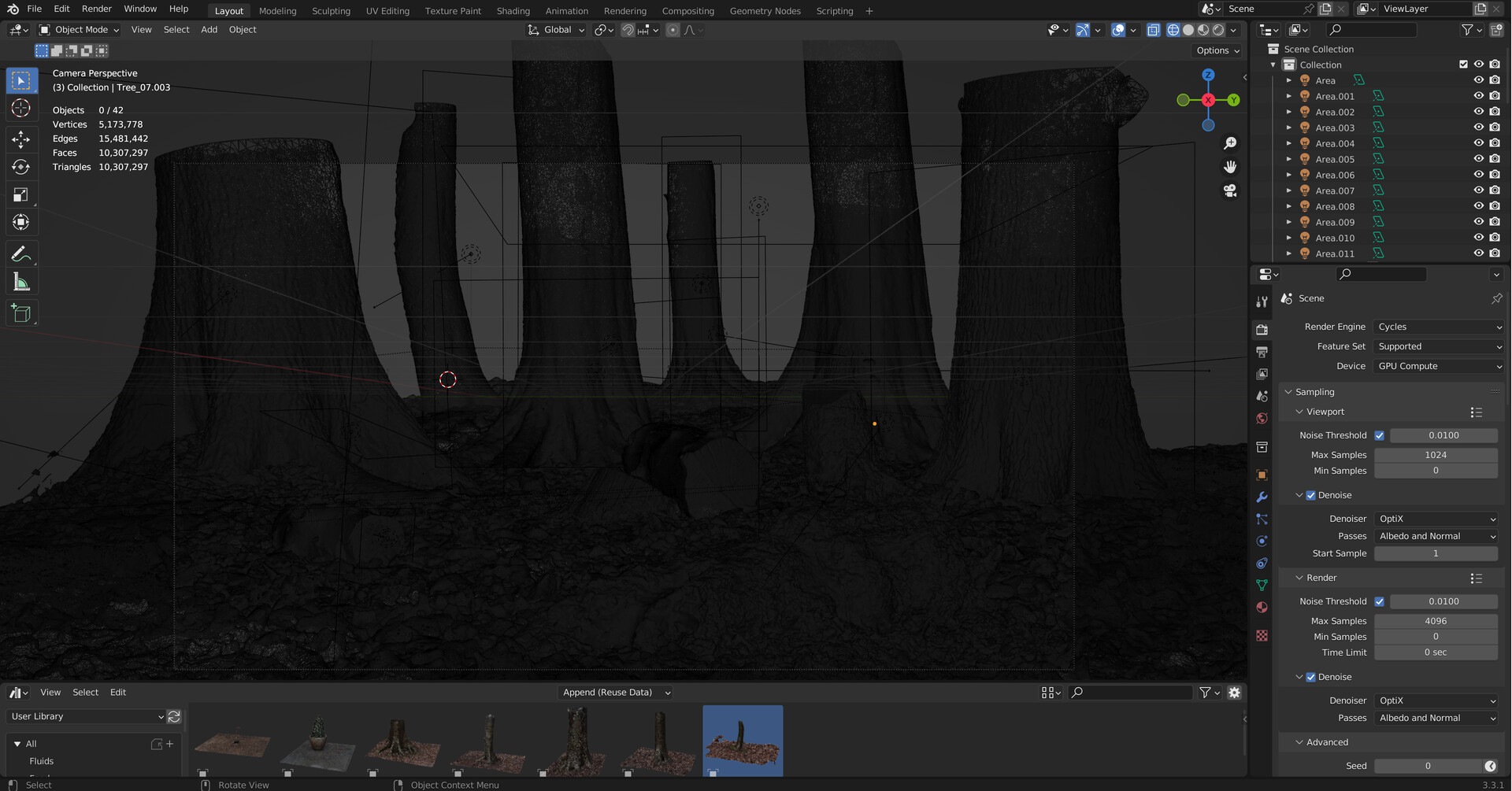Open the Denoiser dropdown set to OptiX
The width and height of the screenshot is (1512, 791).
[x=1436, y=519]
